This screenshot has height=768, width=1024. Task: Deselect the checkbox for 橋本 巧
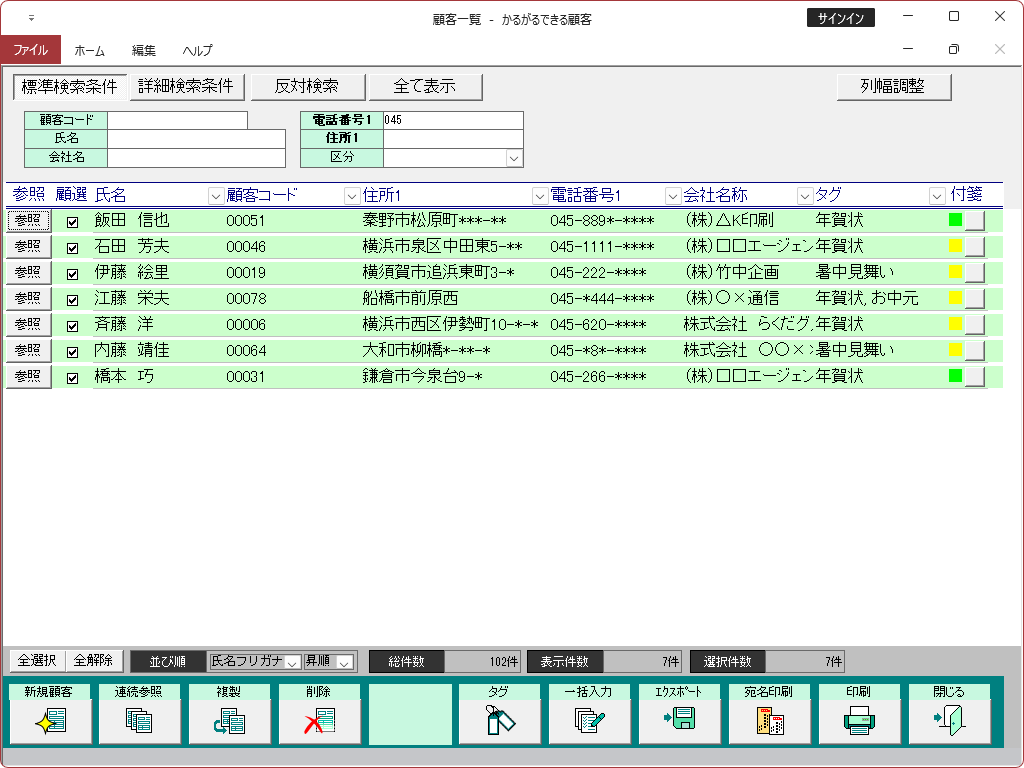(72, 378)
